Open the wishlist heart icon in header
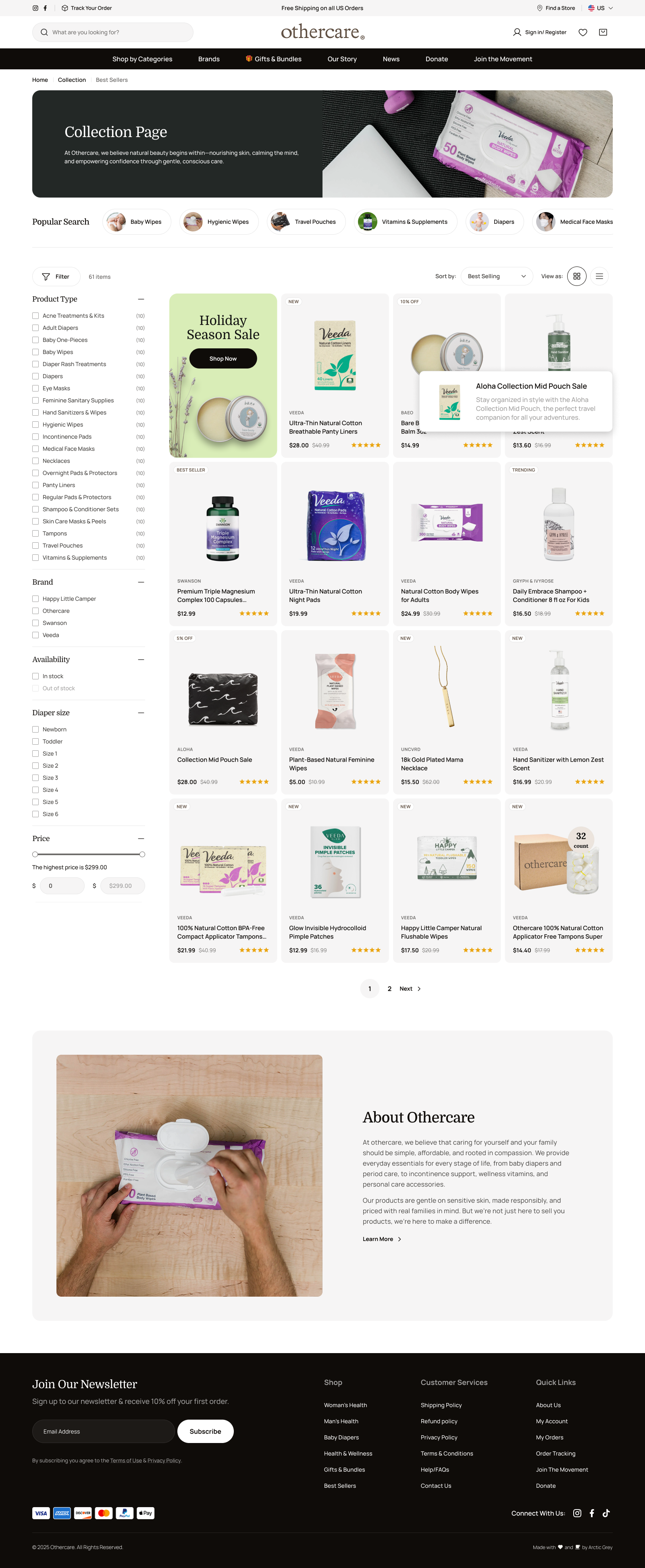Image resolution: width=645 pixels, height=1568 pixels. [x=583, y=32]
